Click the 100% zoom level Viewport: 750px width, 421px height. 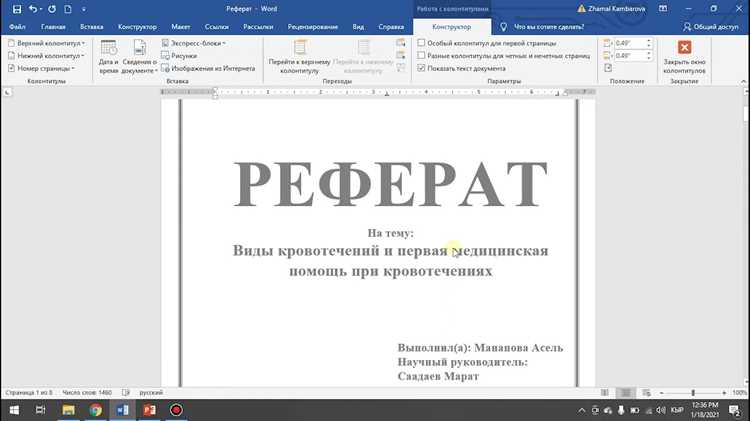[739, 393]
